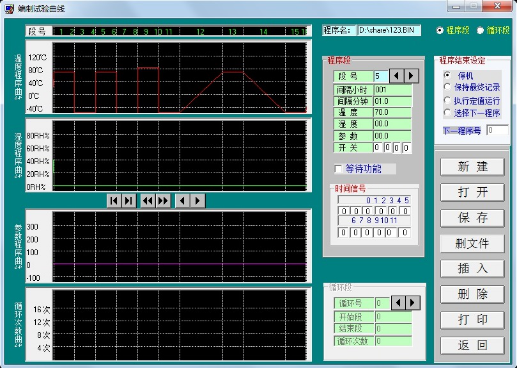517x368 pixels.
Task: Click the 返回 button
Action: click(472, 345)
